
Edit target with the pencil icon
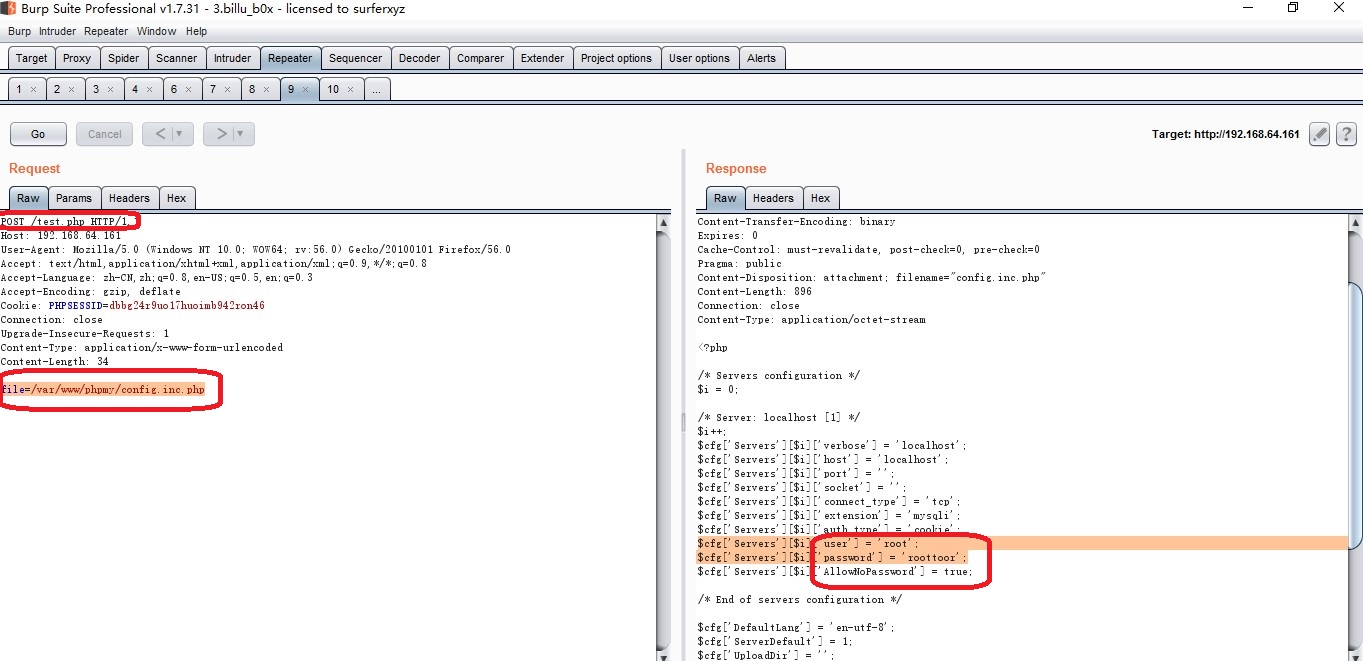click(x=1319, y=134)
